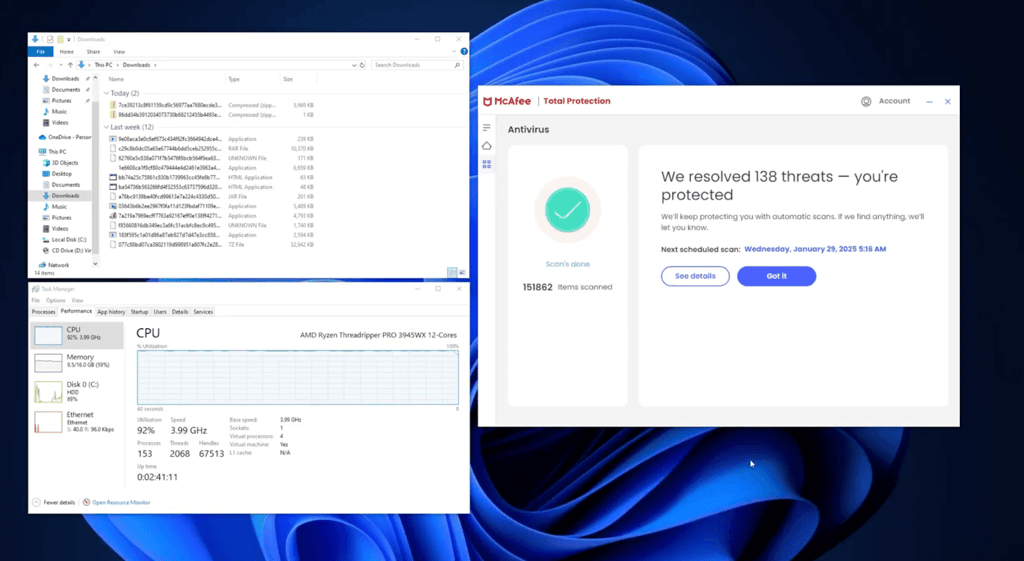Open Desktop folder in navigation pane
1024x561 pixels.
[x=57, y=174]
